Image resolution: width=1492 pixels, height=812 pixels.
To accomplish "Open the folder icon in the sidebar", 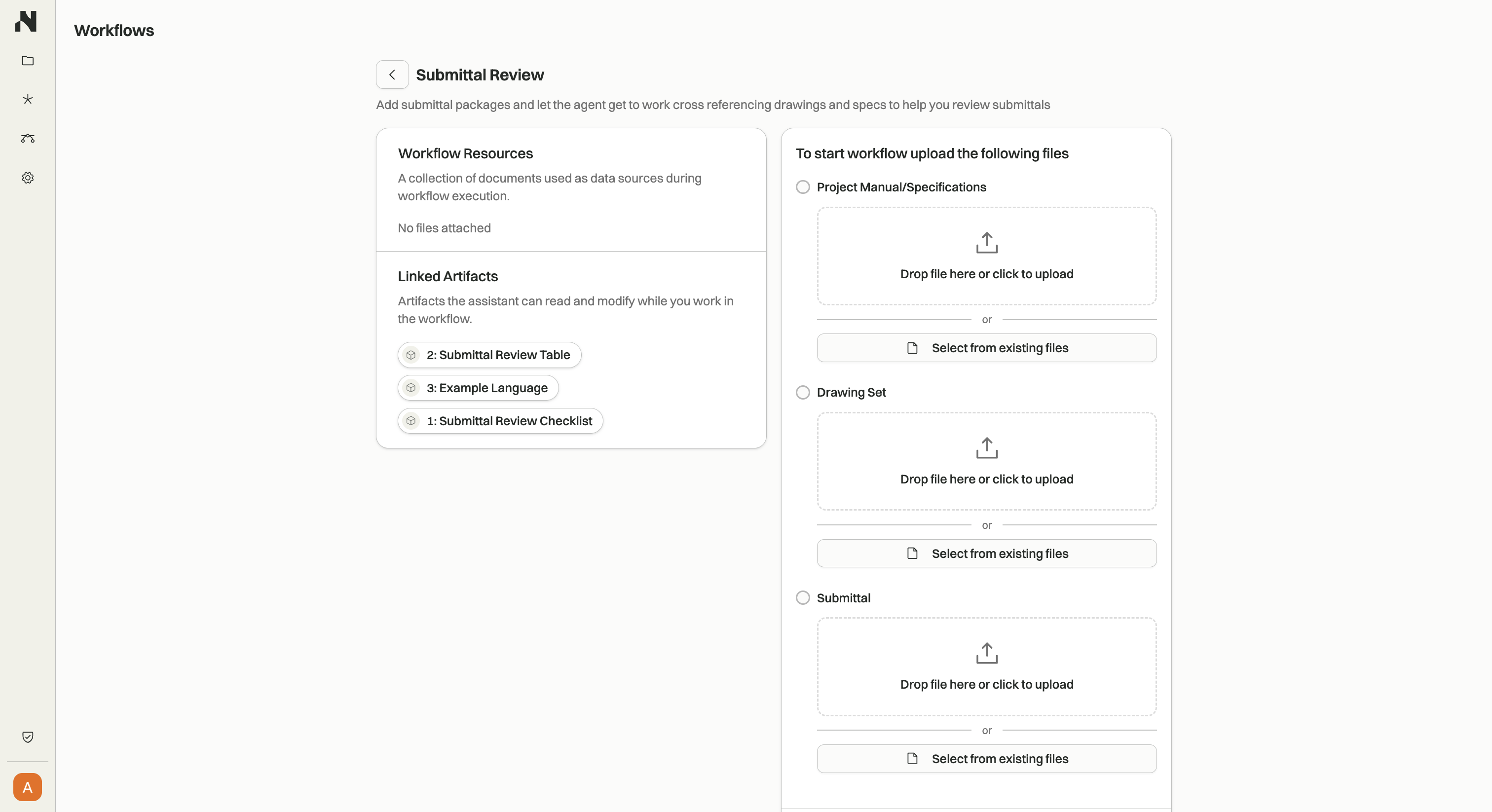I will point(27,60).
